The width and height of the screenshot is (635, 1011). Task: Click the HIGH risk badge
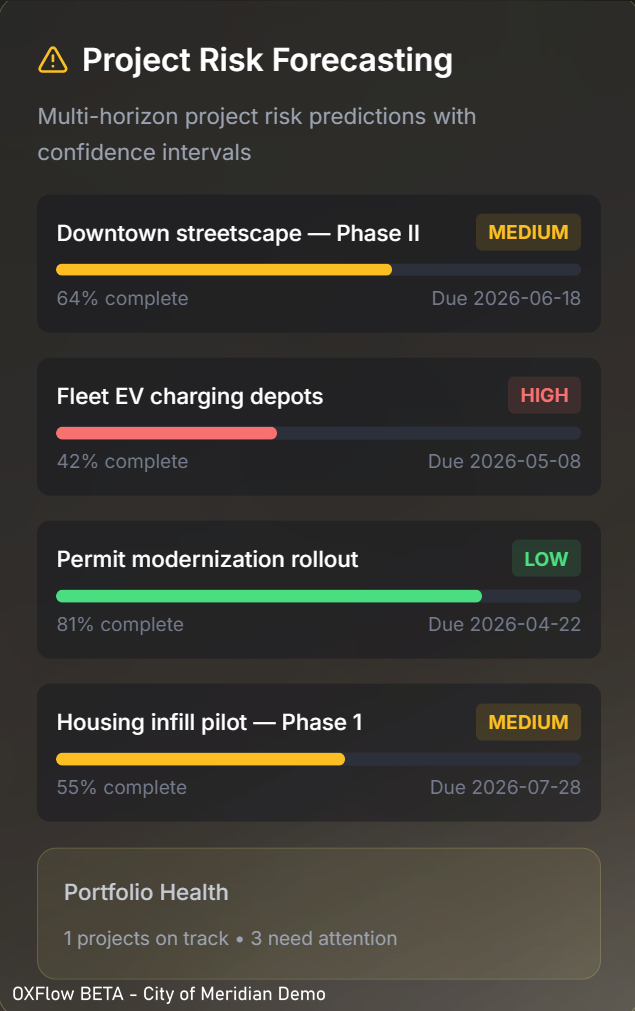coord(544,396)
